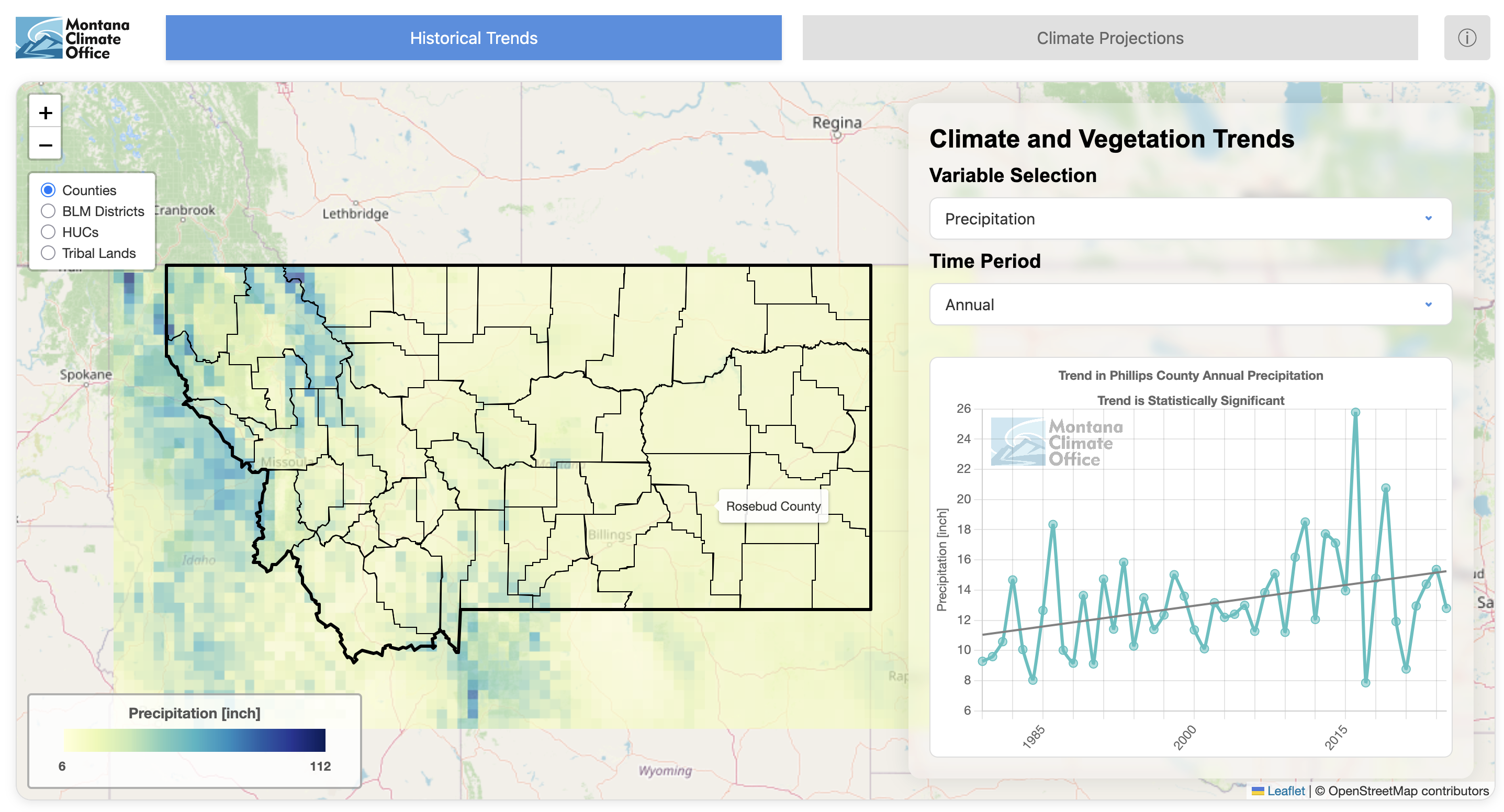Select the HUCs radio option
The width and height of the screenshot is (1504, 812).
(49, 232)
